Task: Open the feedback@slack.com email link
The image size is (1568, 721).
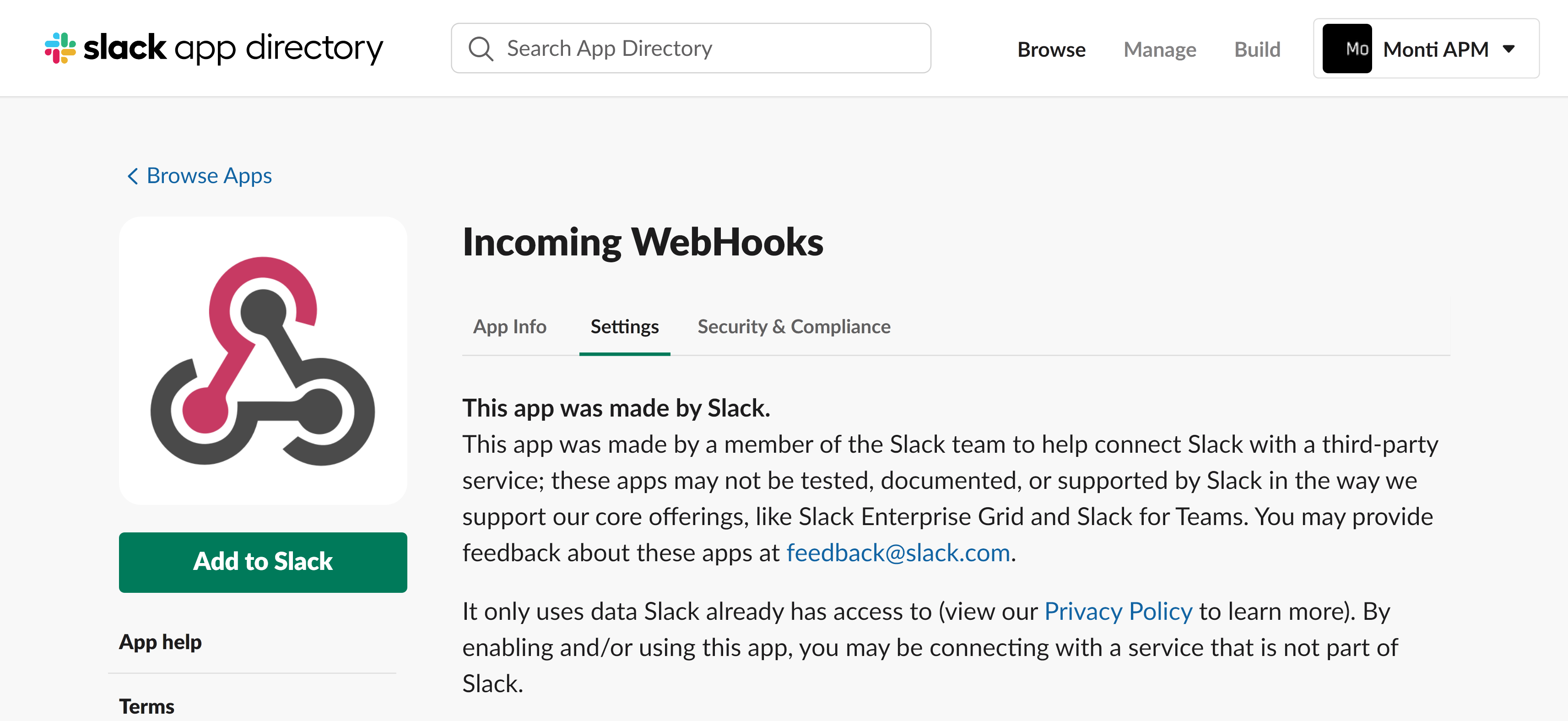Action: [x=898, y=553]
